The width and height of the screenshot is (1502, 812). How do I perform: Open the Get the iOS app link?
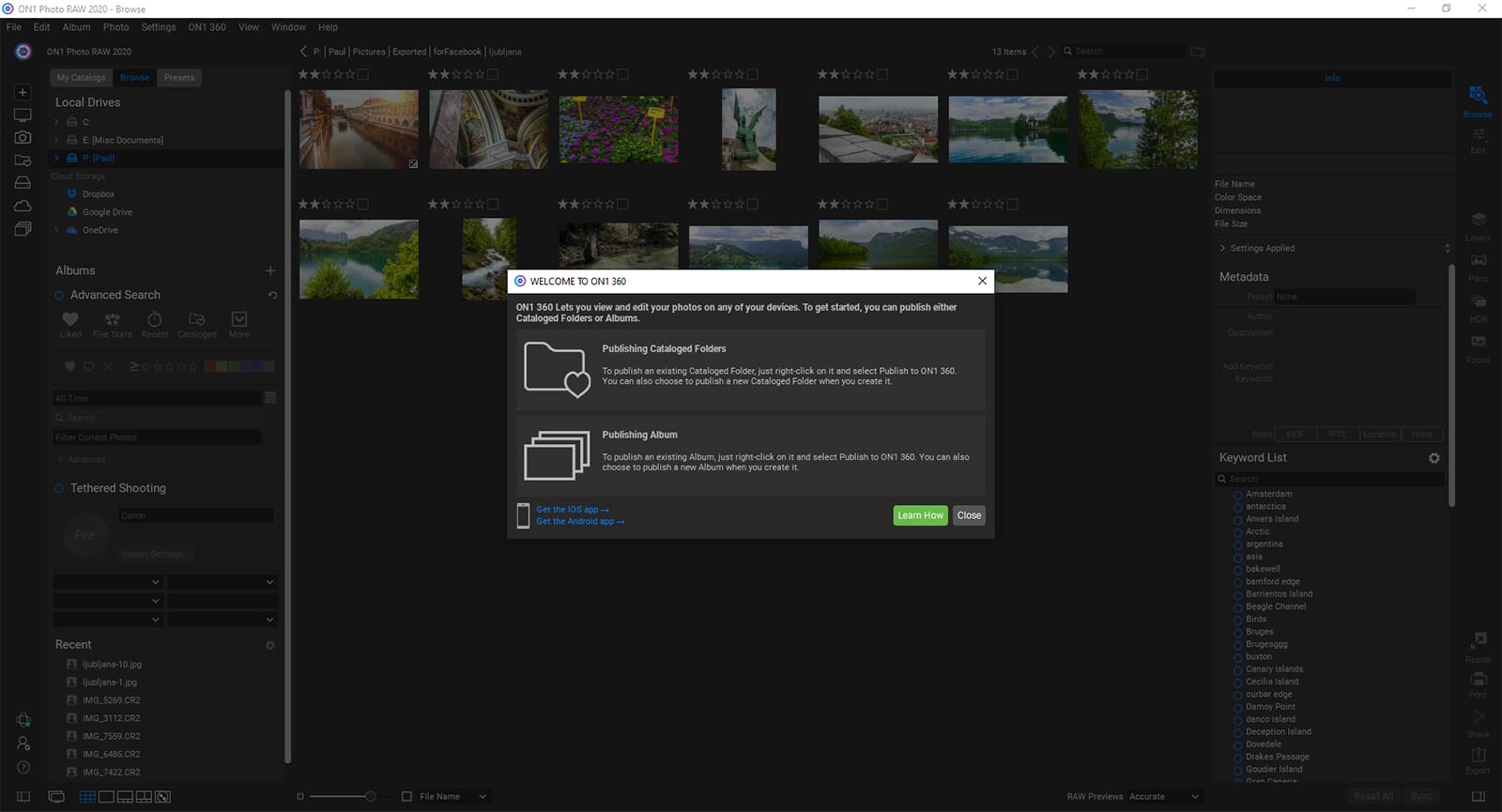(x=573, y=510)
